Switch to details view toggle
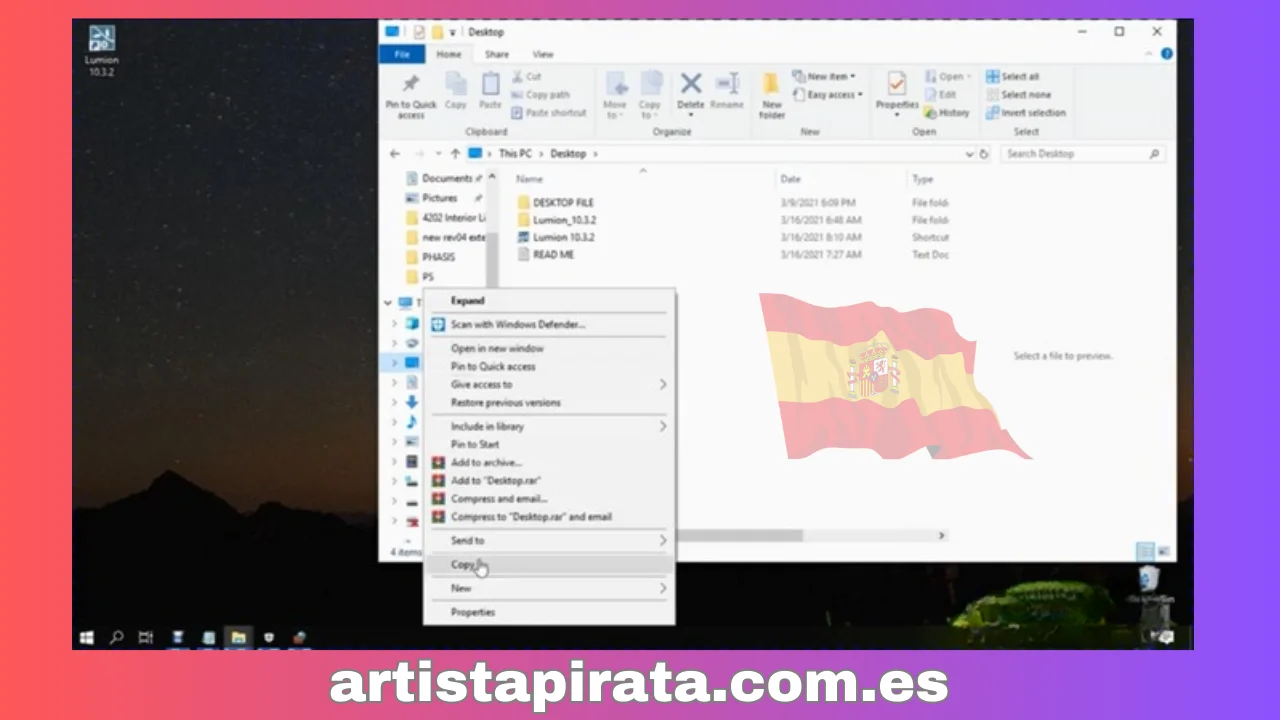The image size is (1280, 720). [x=1145, y=551]
